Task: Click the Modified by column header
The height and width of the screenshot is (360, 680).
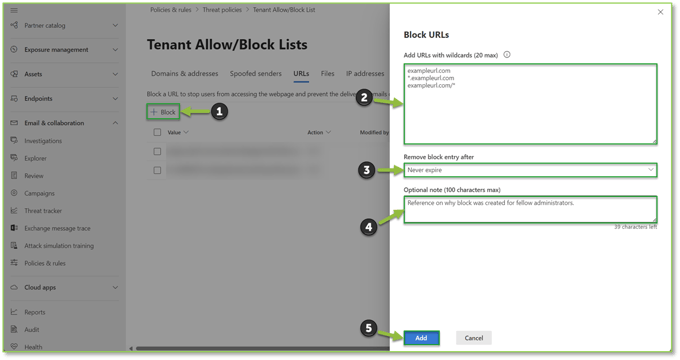Action: pyautogui.click(x=374, y=132)
